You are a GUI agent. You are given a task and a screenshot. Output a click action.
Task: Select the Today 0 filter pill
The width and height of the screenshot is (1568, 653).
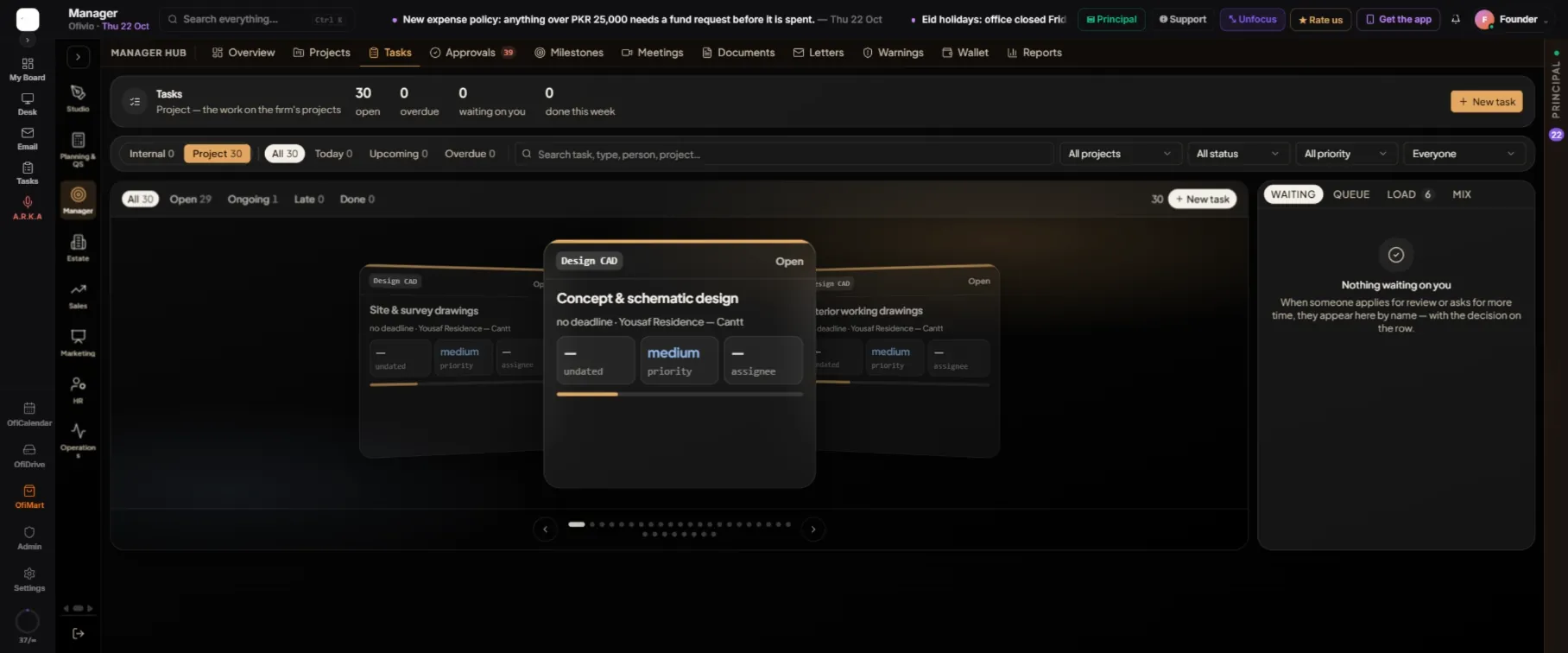(333, 154)
